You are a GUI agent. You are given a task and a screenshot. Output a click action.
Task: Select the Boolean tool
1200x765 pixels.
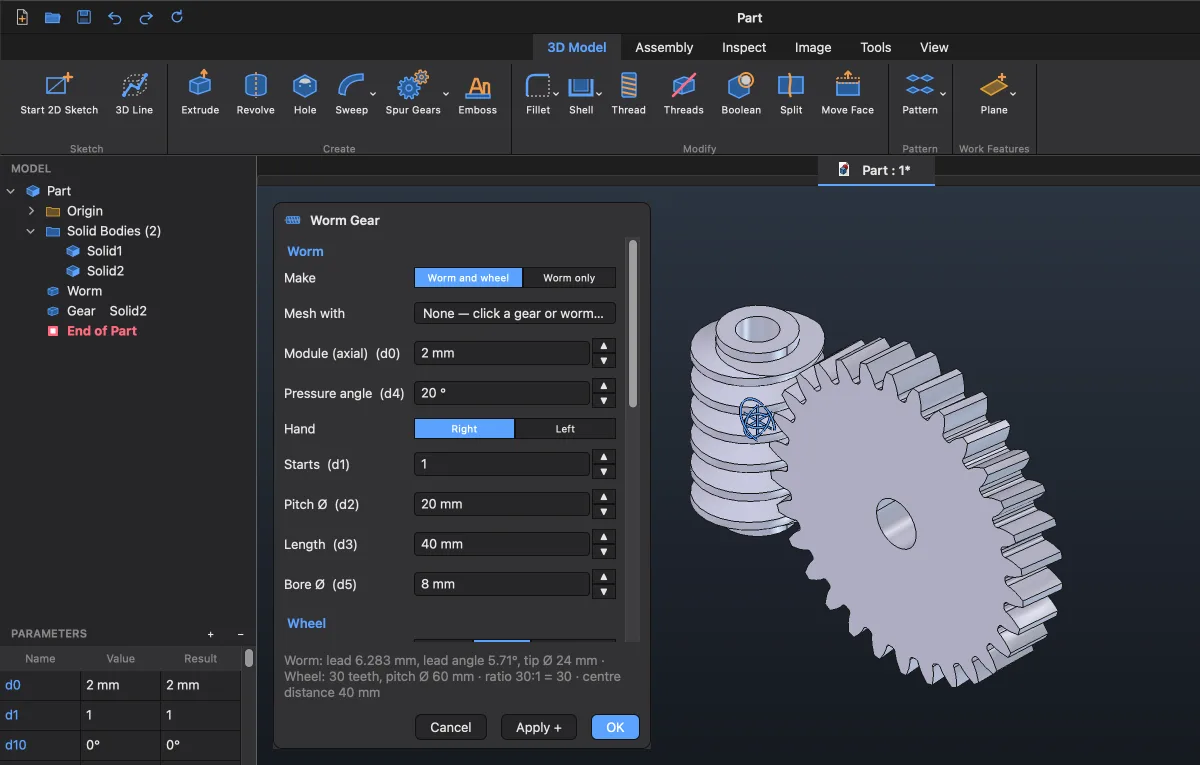741,94
